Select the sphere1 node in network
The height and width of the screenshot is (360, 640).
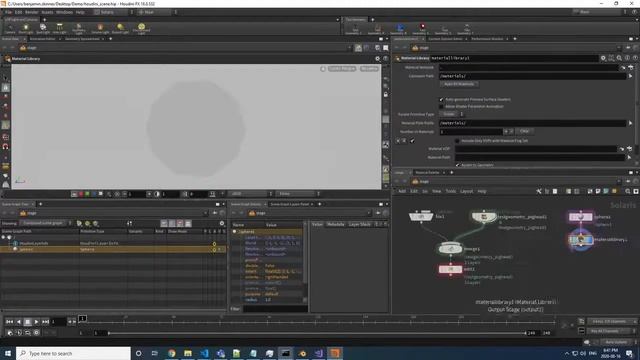click(580, 217)
